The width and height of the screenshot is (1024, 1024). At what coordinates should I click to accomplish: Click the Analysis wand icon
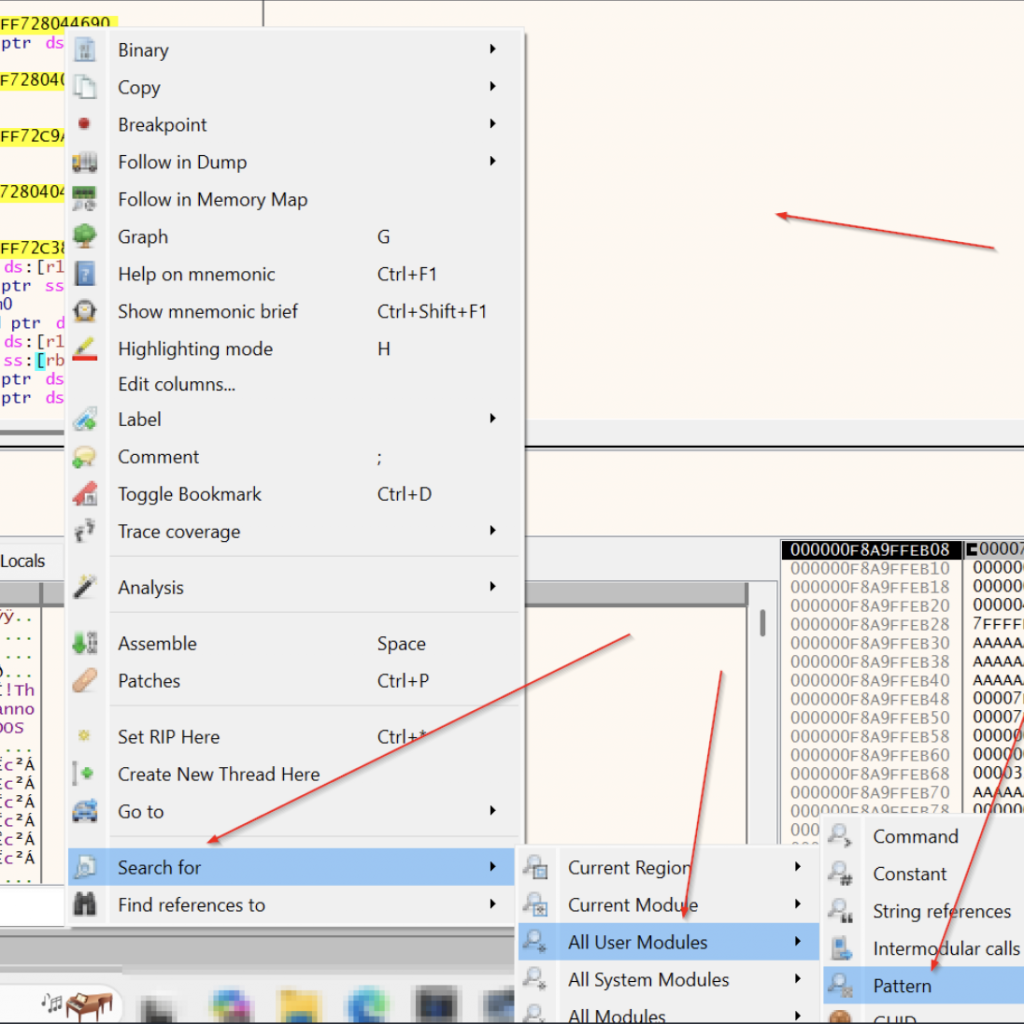click(85, 587)
